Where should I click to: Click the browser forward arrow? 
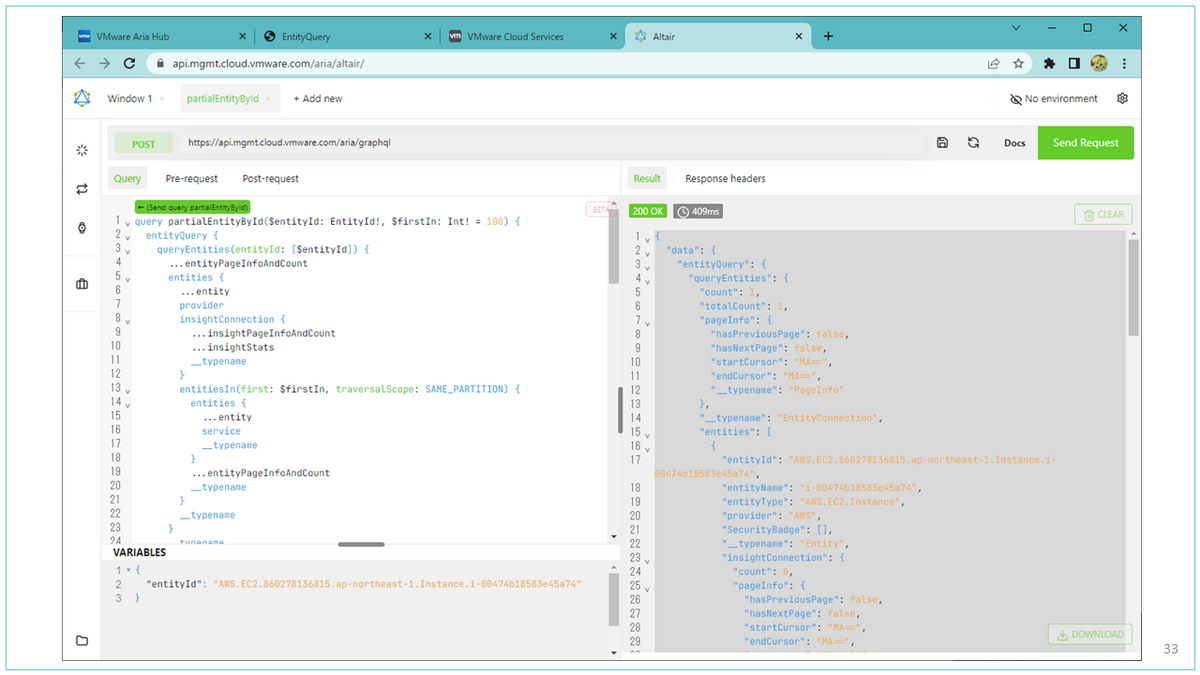tap(104, 63)
